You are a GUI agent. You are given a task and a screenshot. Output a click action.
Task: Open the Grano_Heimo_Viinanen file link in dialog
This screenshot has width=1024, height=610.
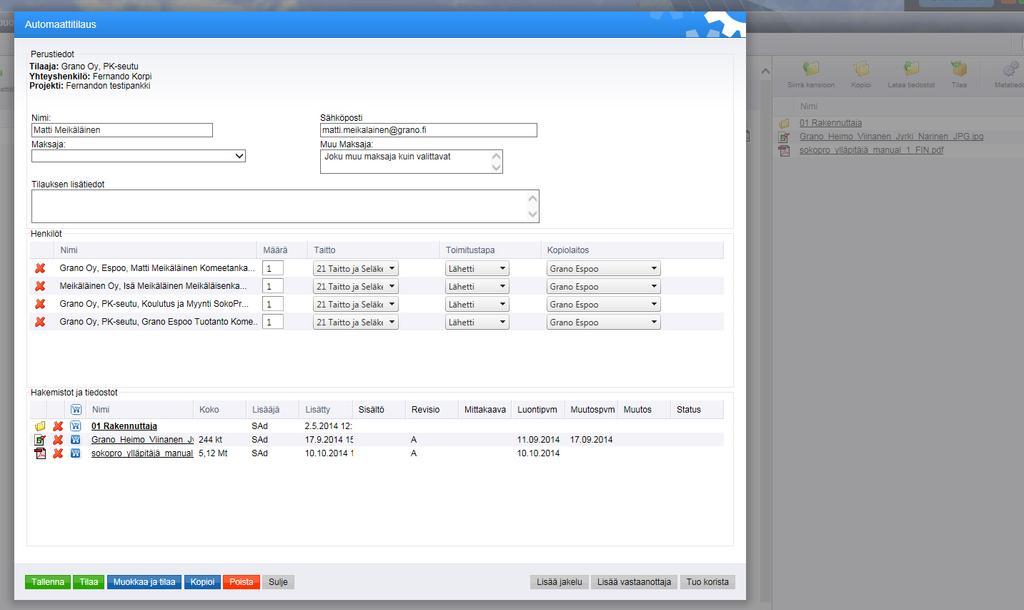click(142, 440)
